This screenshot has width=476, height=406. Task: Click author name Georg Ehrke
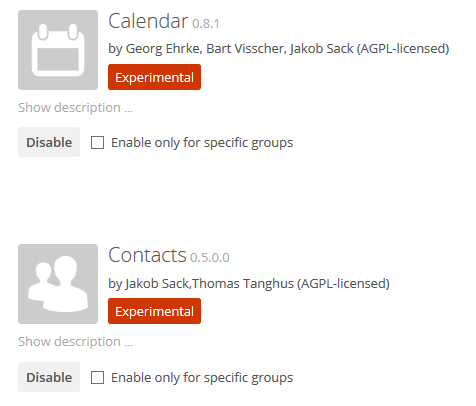tap(163, 49)
